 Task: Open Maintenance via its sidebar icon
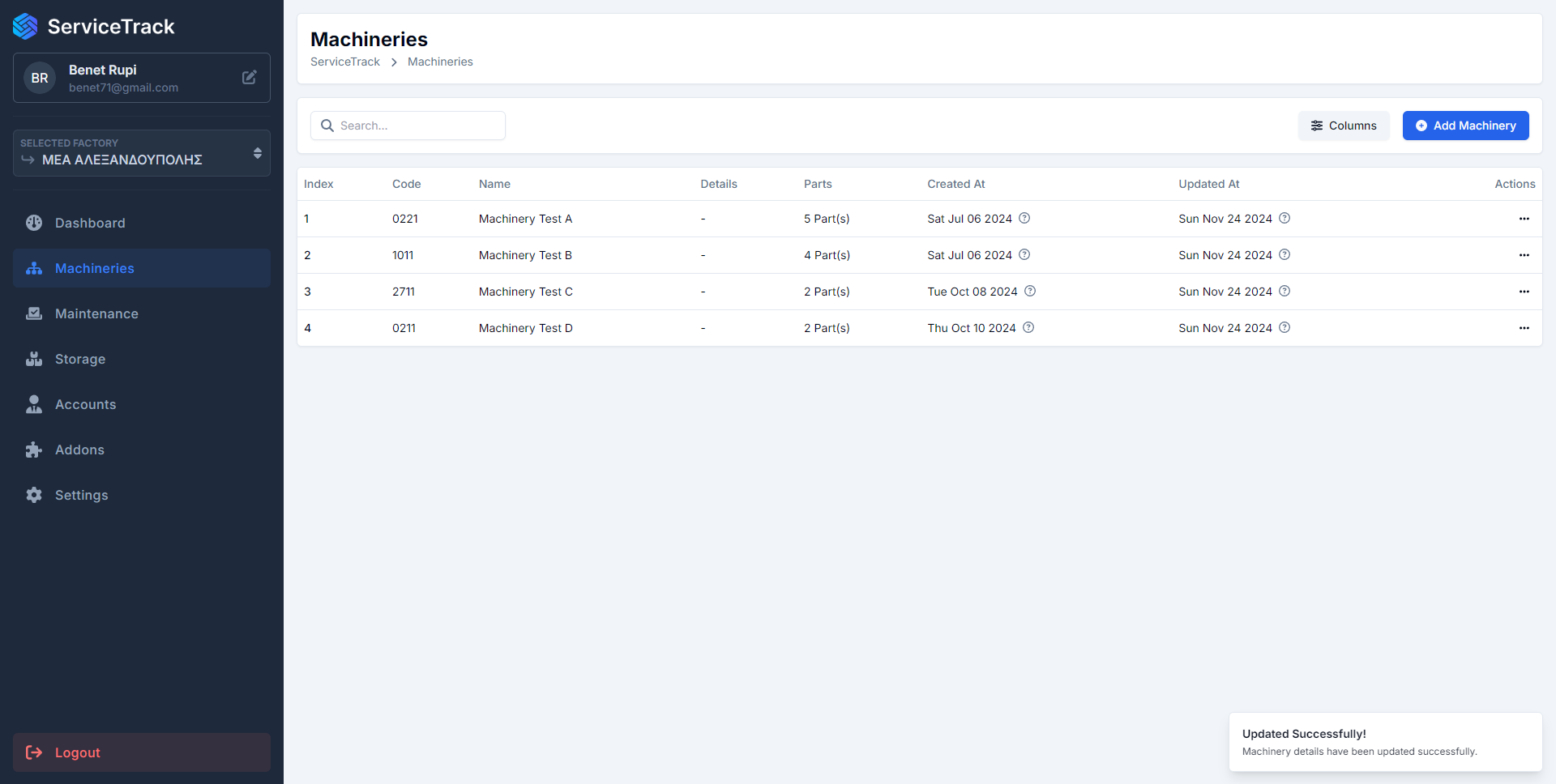(33, 313)
